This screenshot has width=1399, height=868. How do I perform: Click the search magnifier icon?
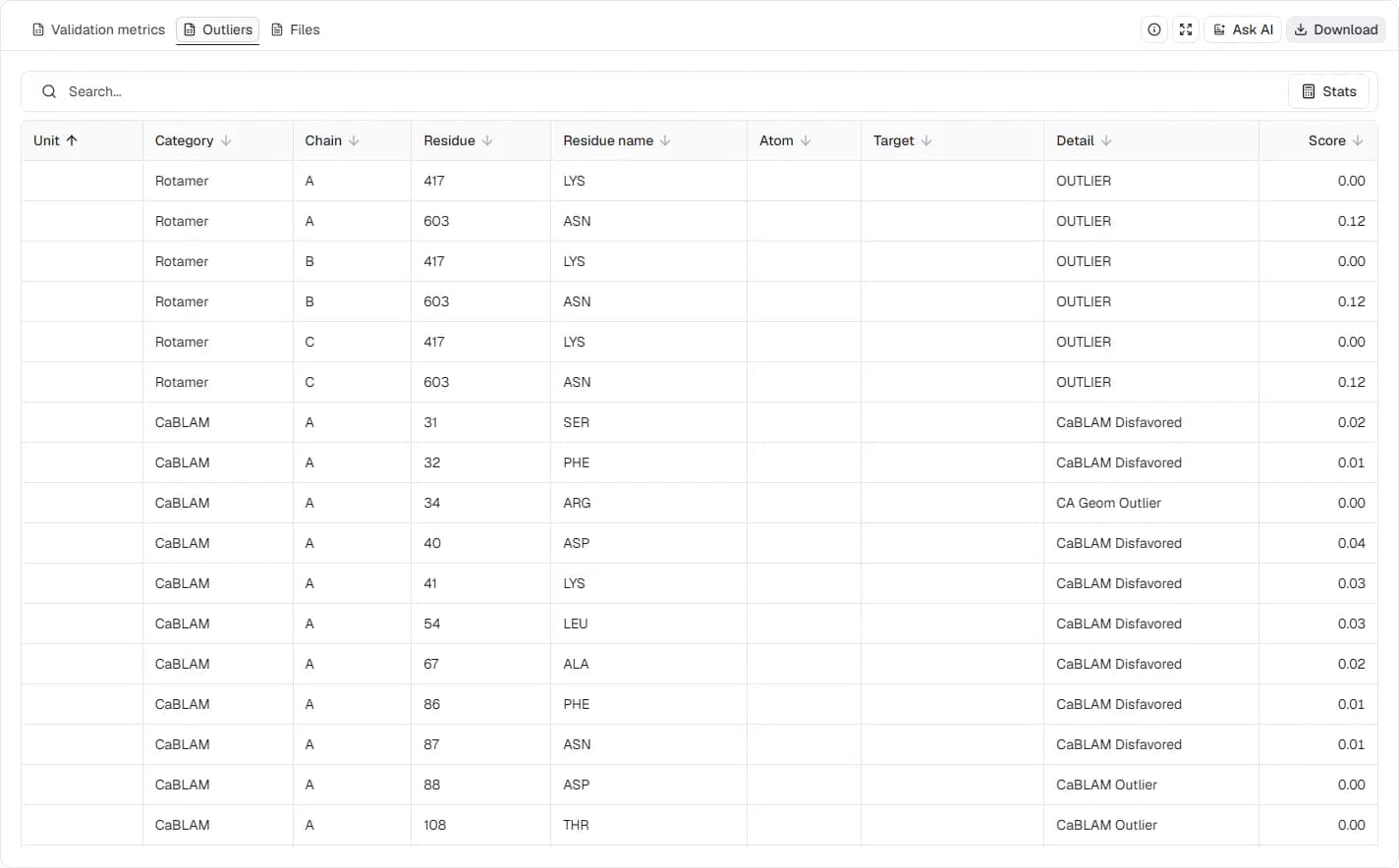(48, 91)
